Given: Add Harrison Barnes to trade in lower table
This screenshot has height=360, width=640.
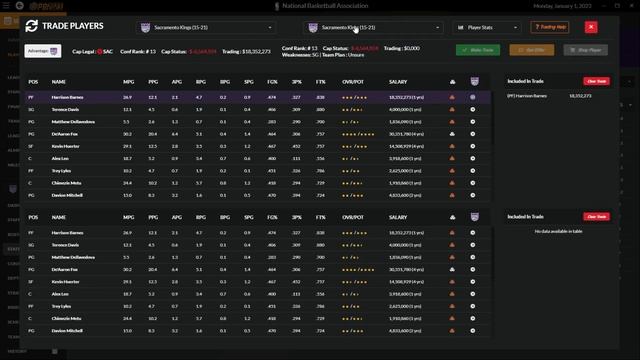Looking at the screenshot, I should (x=473, y=233).
